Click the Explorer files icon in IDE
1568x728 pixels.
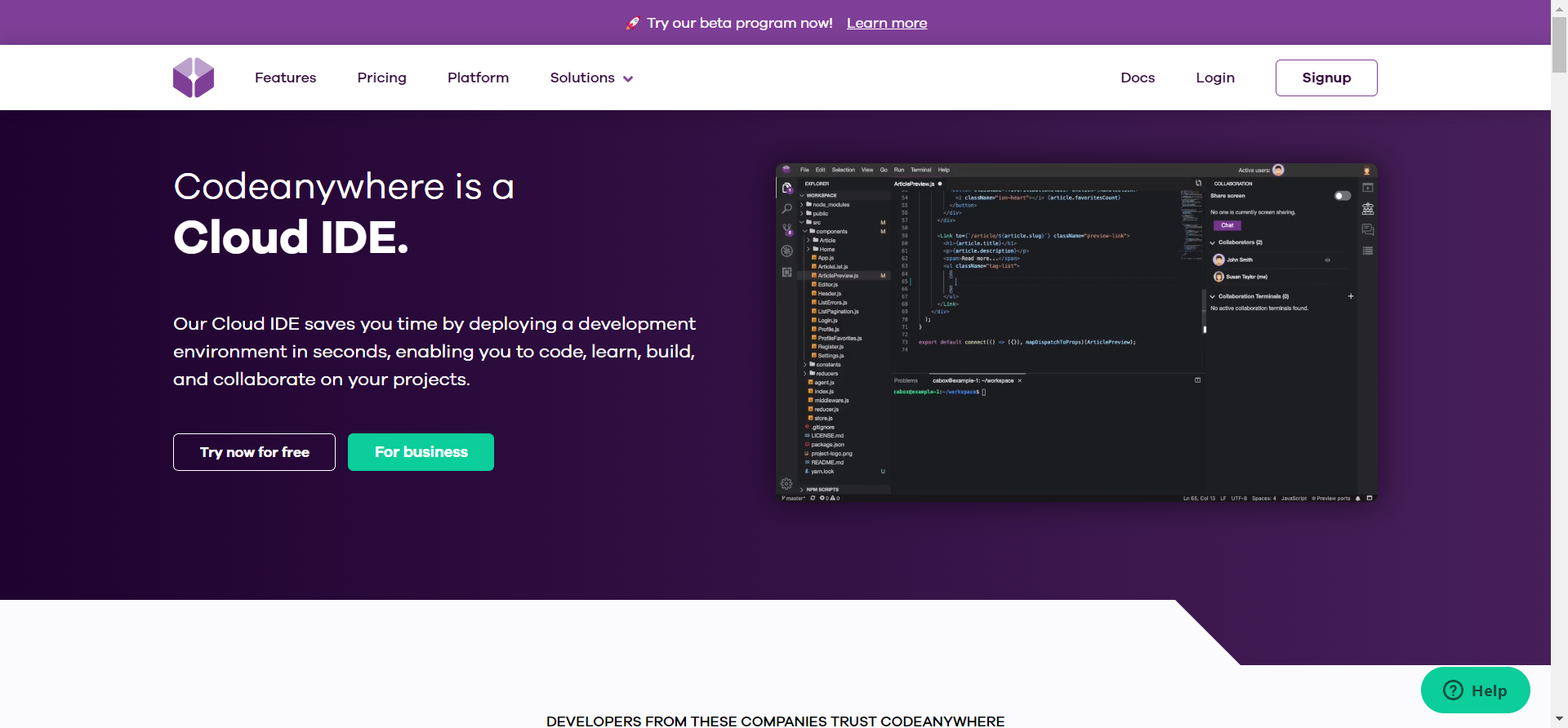(787, 188)
